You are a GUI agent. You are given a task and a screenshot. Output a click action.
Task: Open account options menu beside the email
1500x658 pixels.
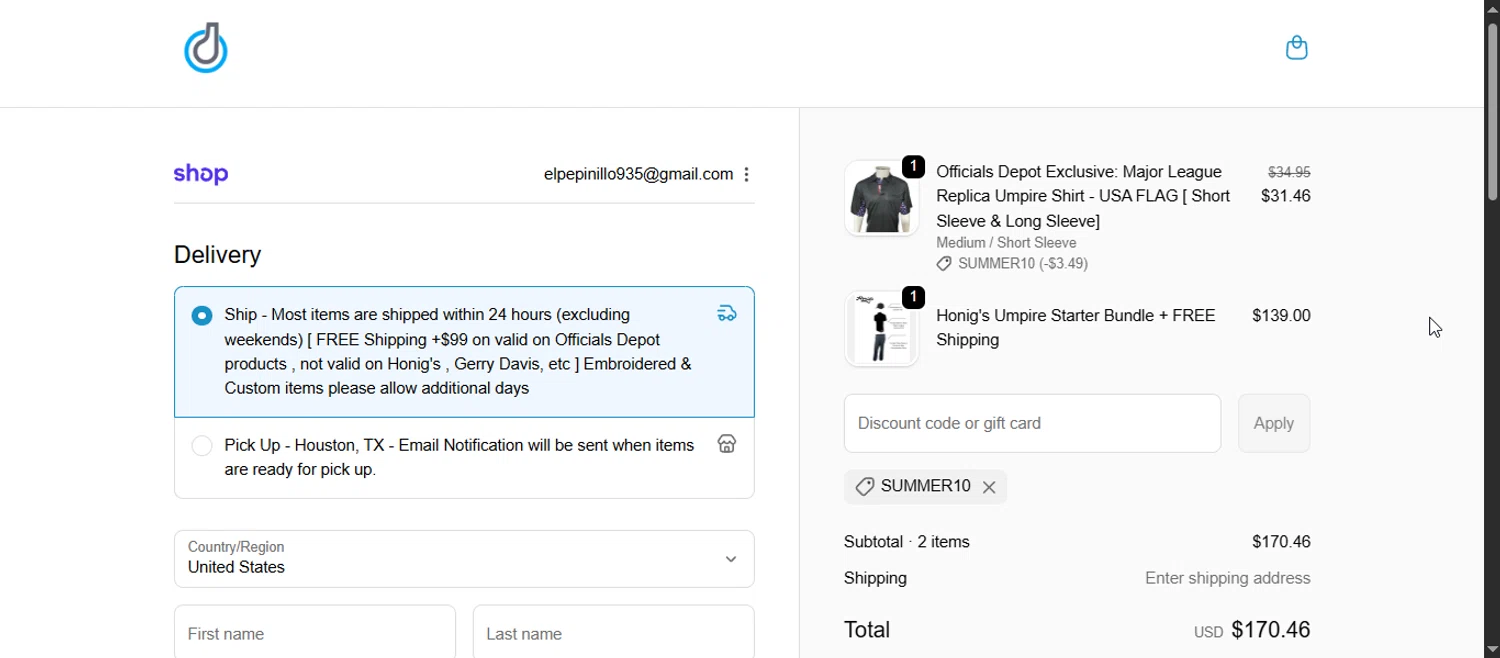[x=746, y=175]
